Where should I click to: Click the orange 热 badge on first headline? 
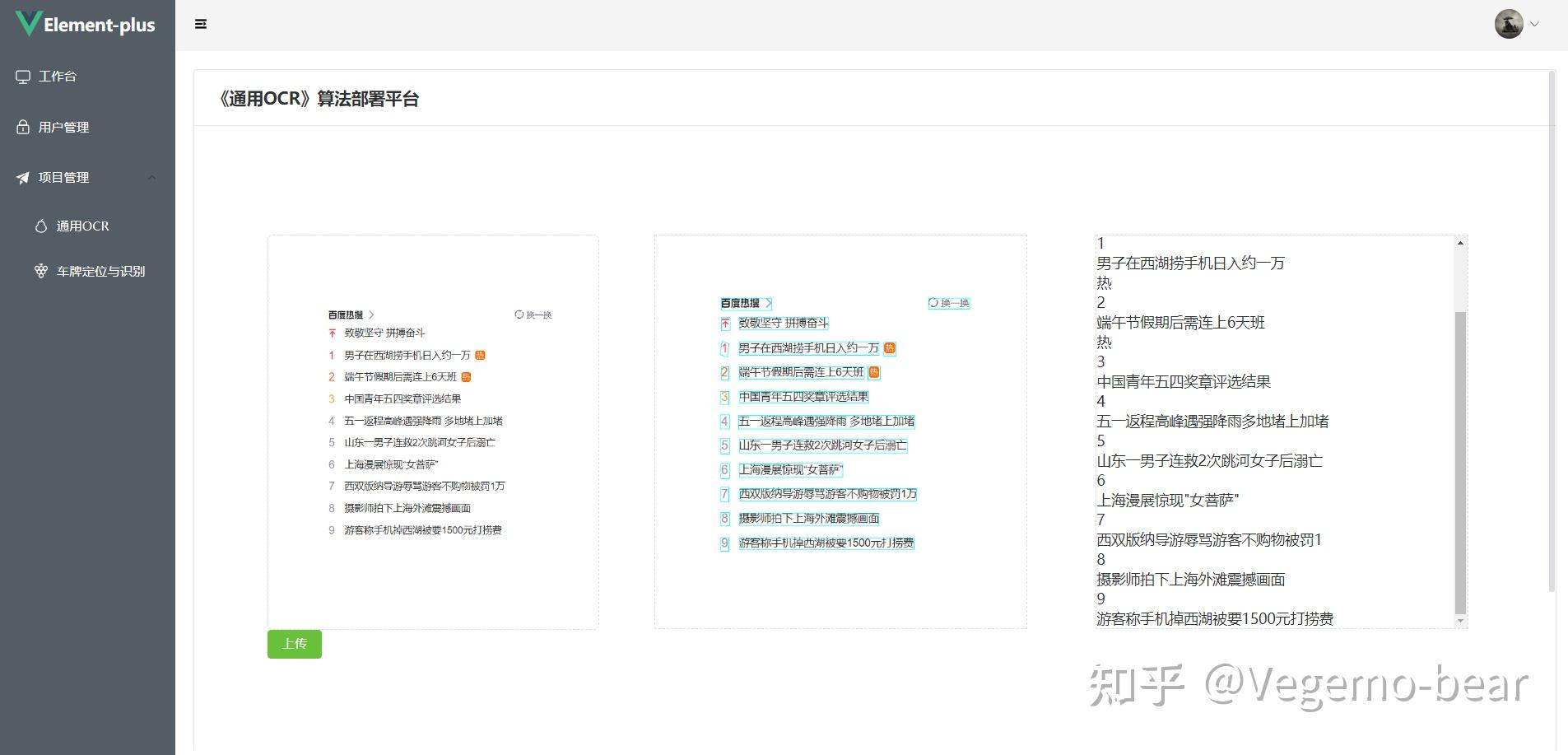[x=481, y=355]
